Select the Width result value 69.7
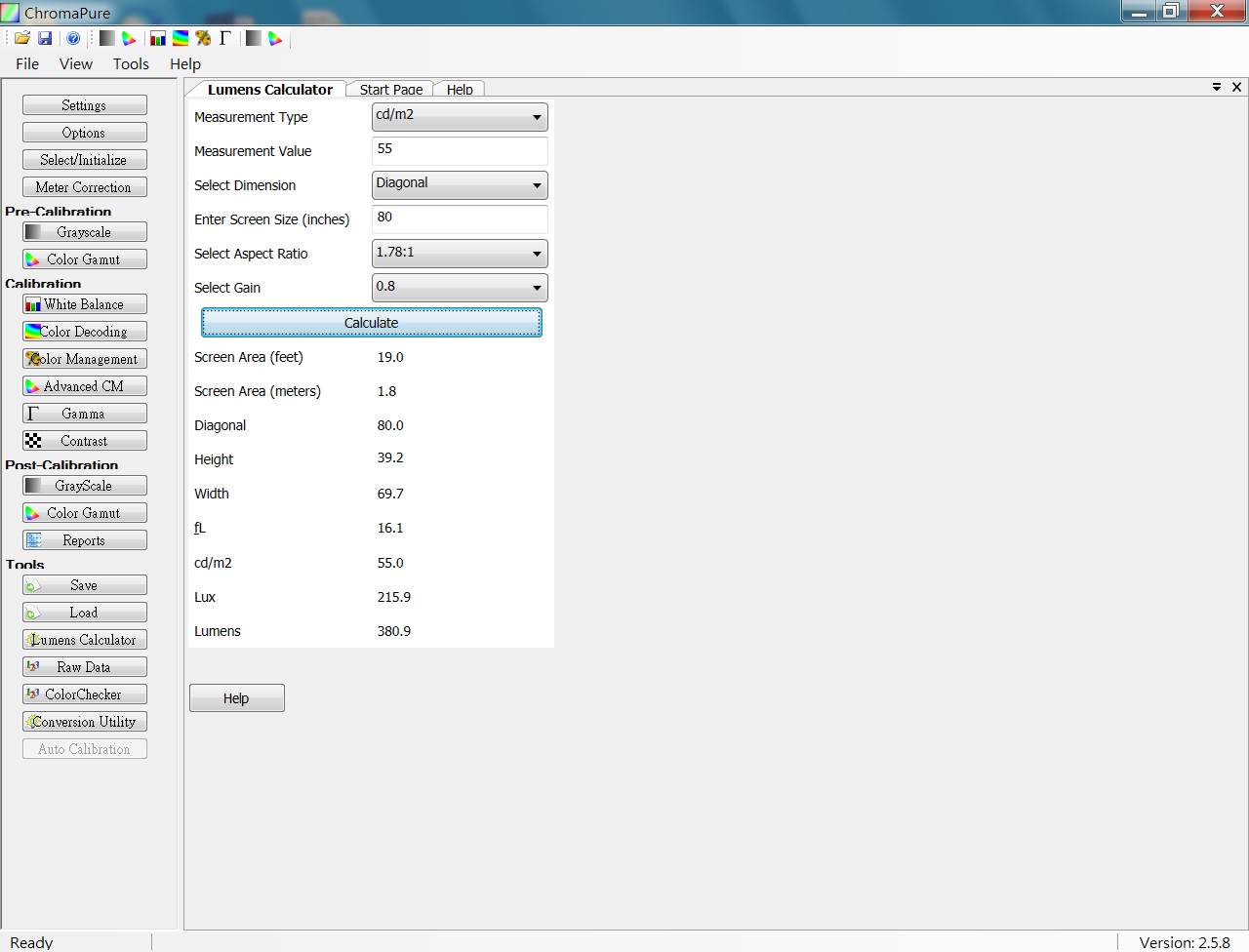 coord(390,494)
